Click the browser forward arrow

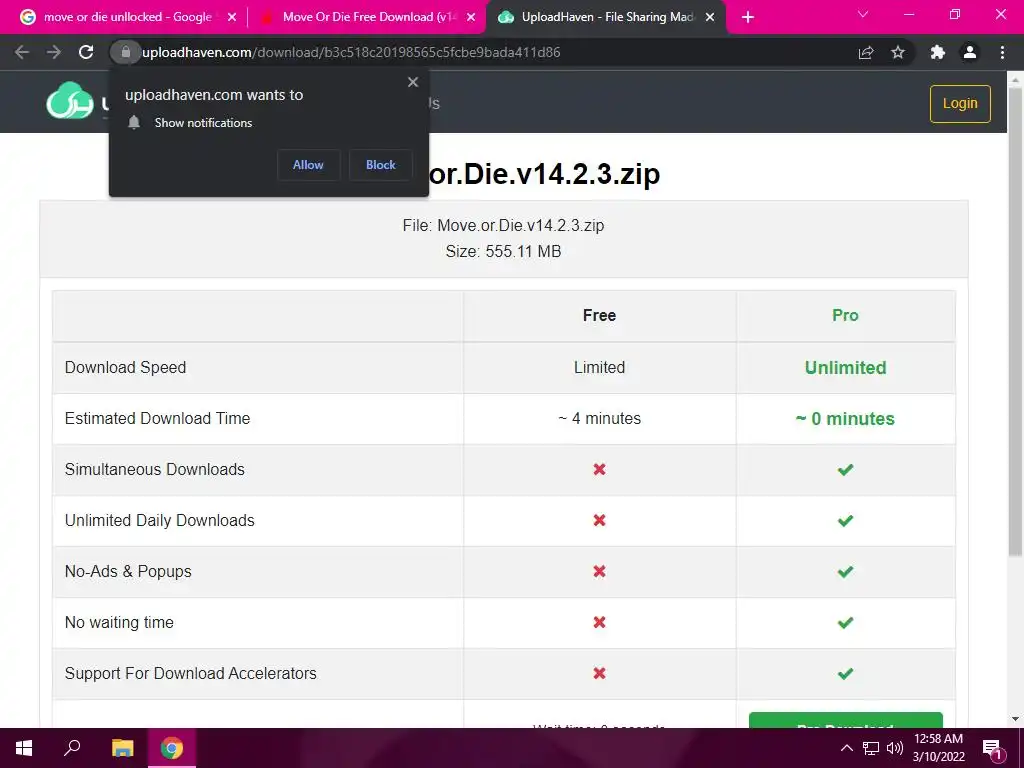pos(54,52)
